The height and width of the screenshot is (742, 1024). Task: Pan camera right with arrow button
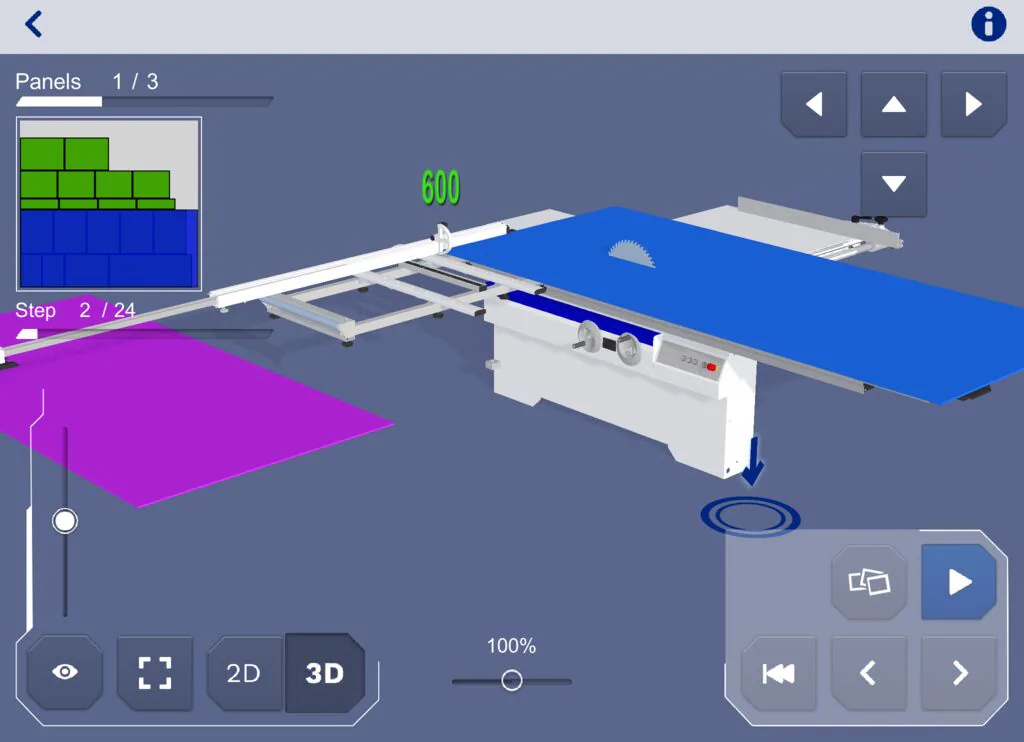tap(973, 104)
